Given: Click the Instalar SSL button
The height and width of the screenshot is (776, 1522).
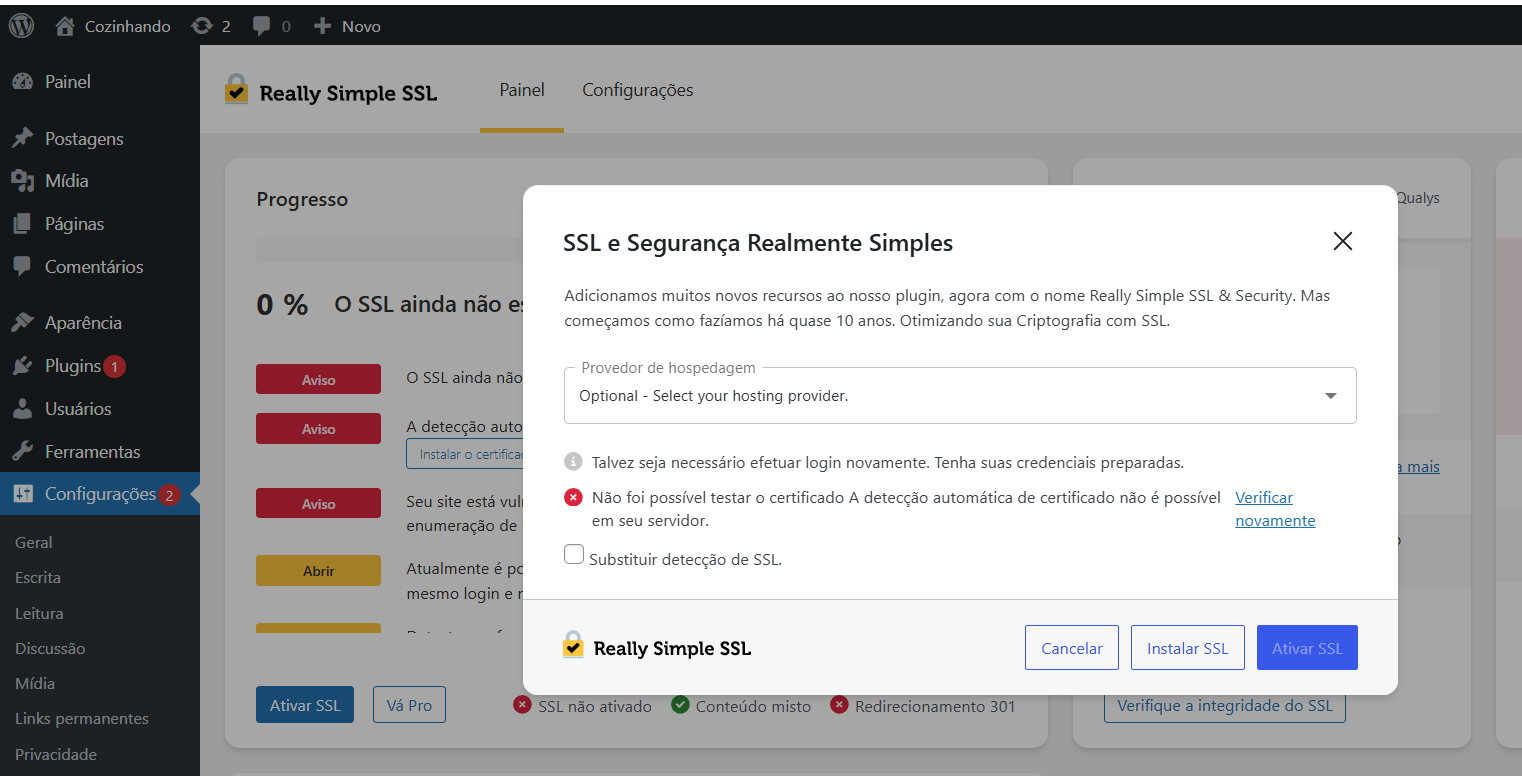Looking at the screenshot, I should pyautogui.click(x=1187, y=648).
